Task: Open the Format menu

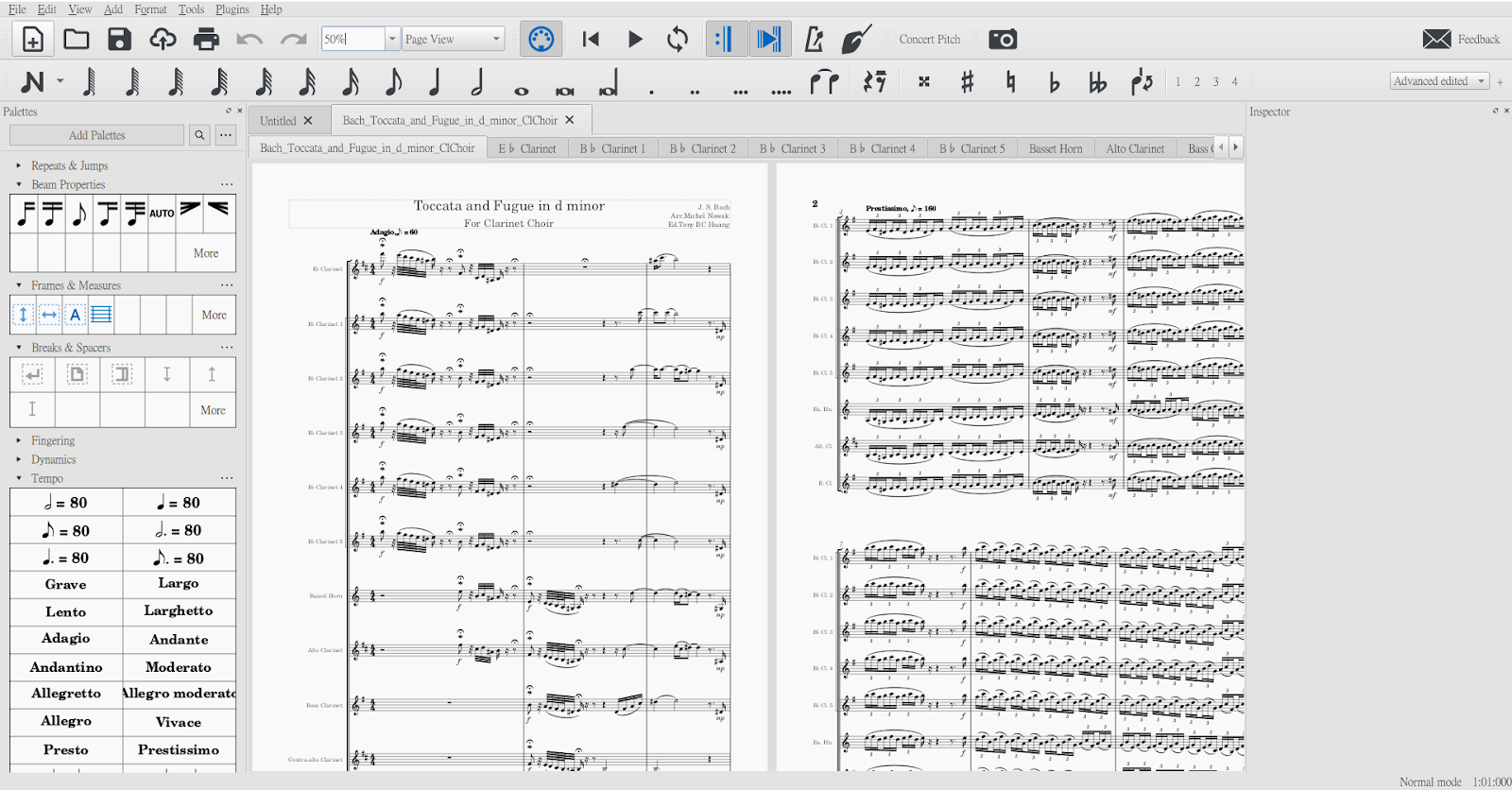Action: [x=150, y=9]
